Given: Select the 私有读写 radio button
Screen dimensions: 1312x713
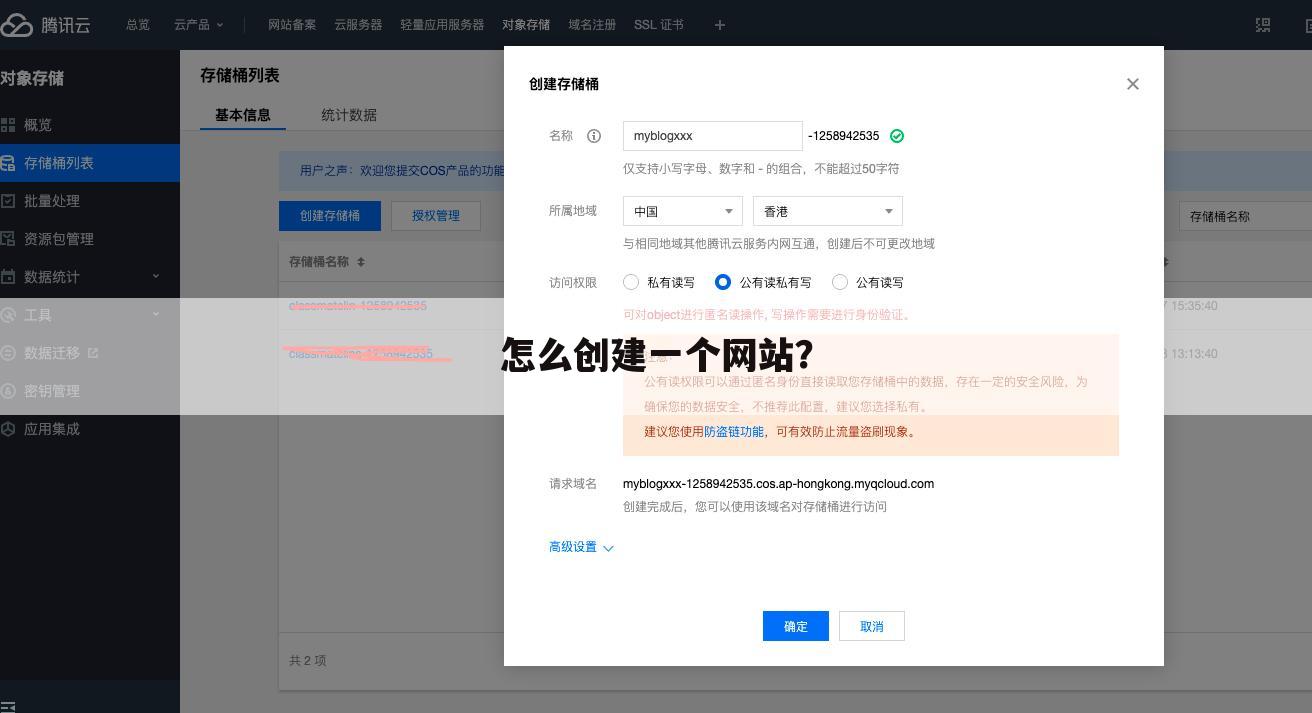Looking at the screenshot, I should 631,283.
